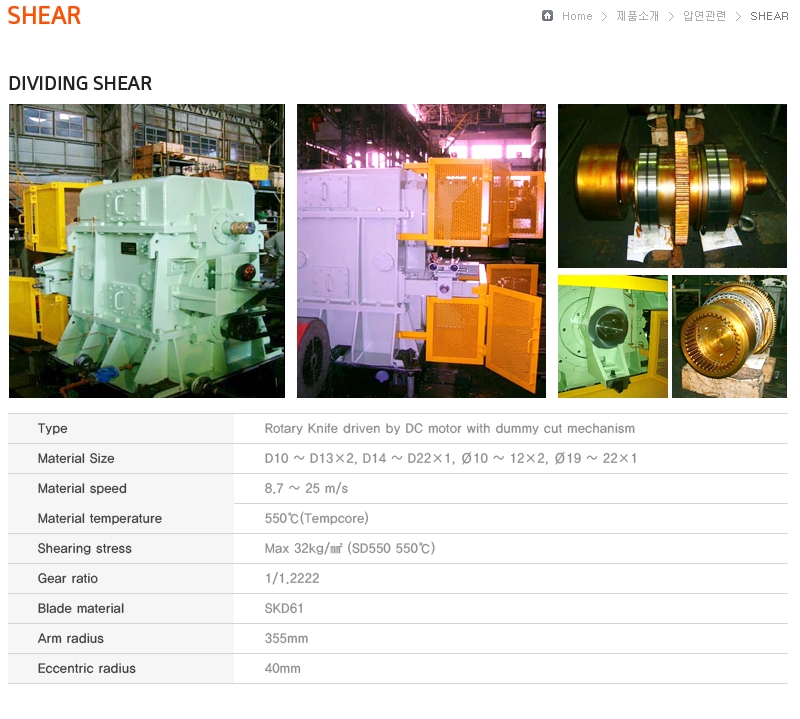Open the green gearbox shear photo
800x719 pixels.
point(147,251)
